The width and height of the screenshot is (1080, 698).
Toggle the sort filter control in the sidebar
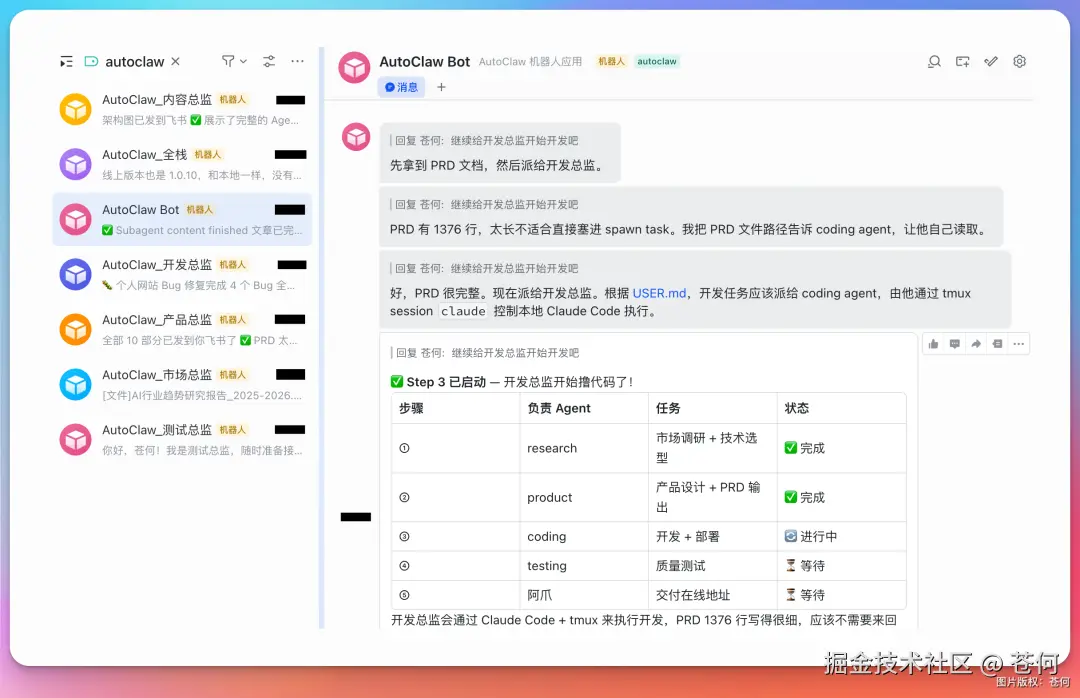coord(268,61)
